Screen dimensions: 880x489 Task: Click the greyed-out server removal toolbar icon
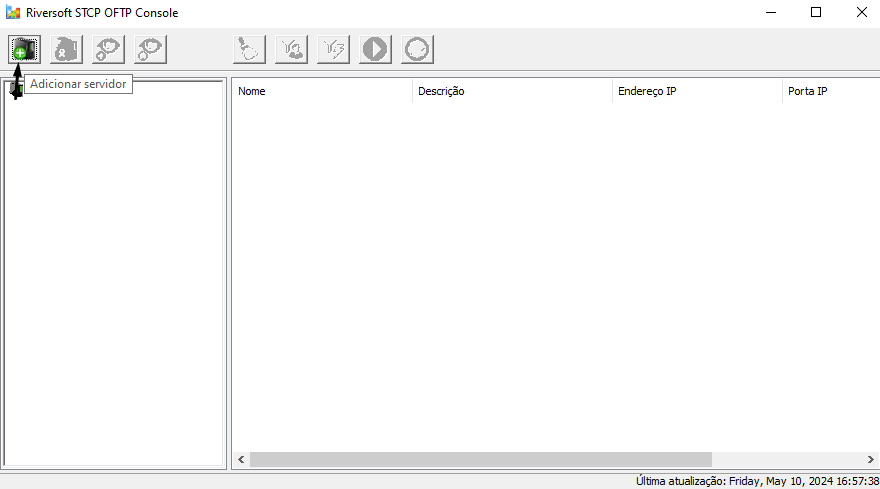(66, 49)
